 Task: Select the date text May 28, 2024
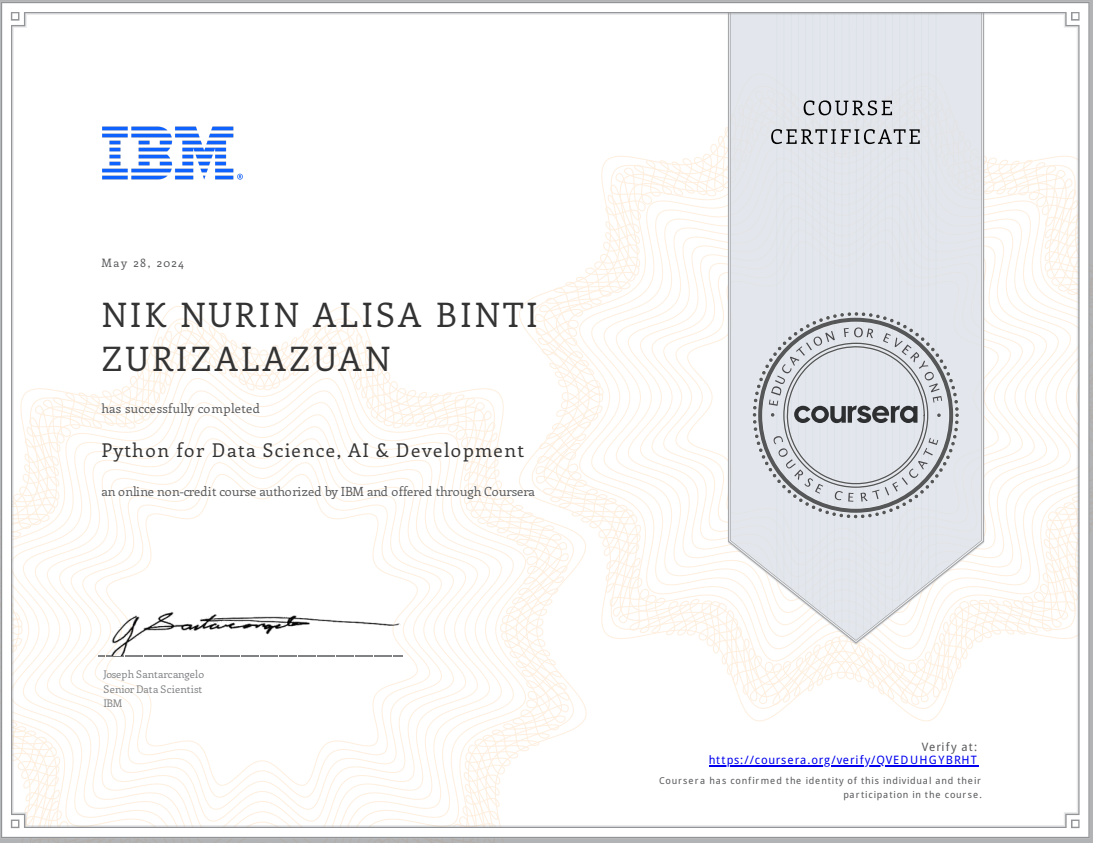click(143, 264)
